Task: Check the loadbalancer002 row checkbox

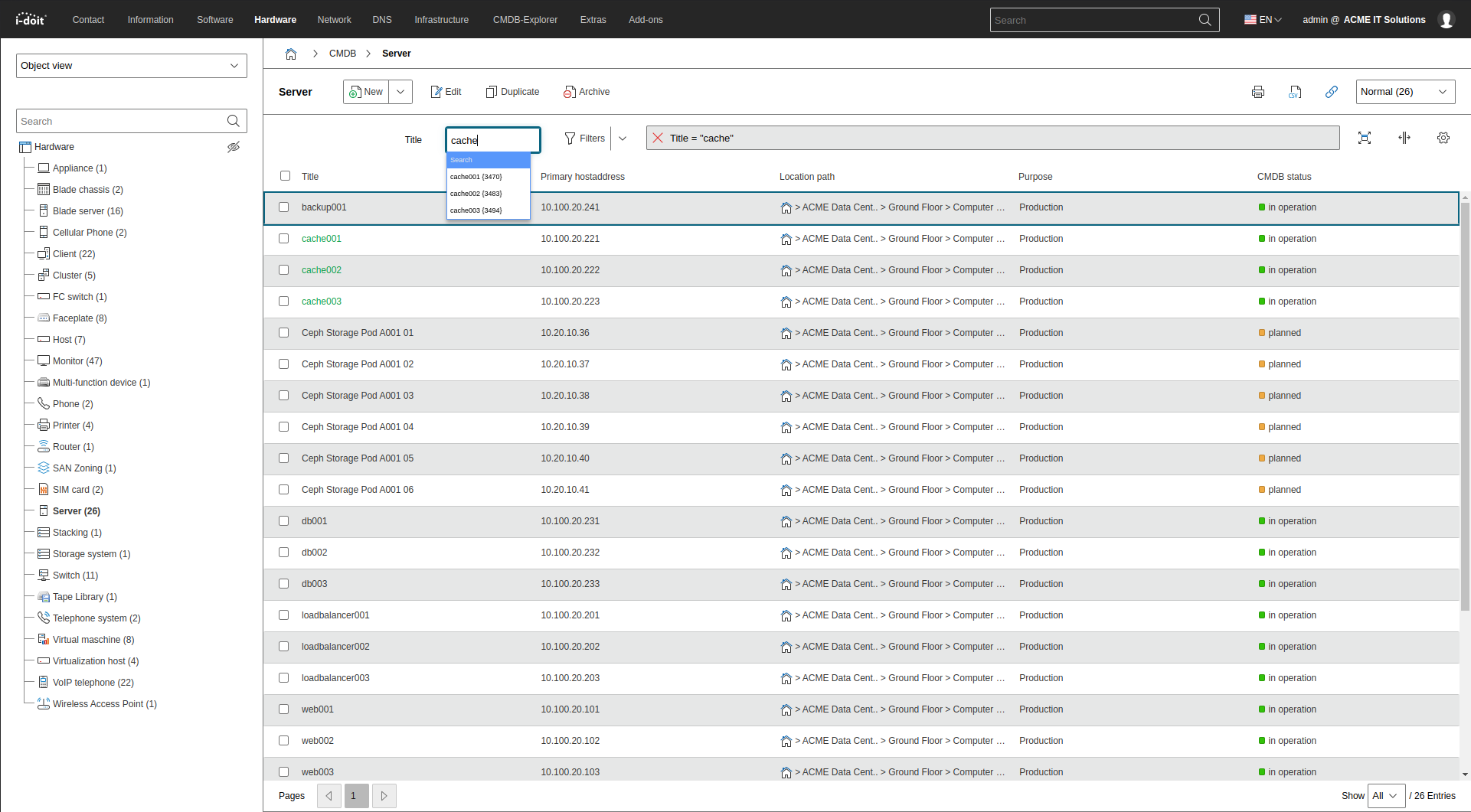Action: [284, 647]
